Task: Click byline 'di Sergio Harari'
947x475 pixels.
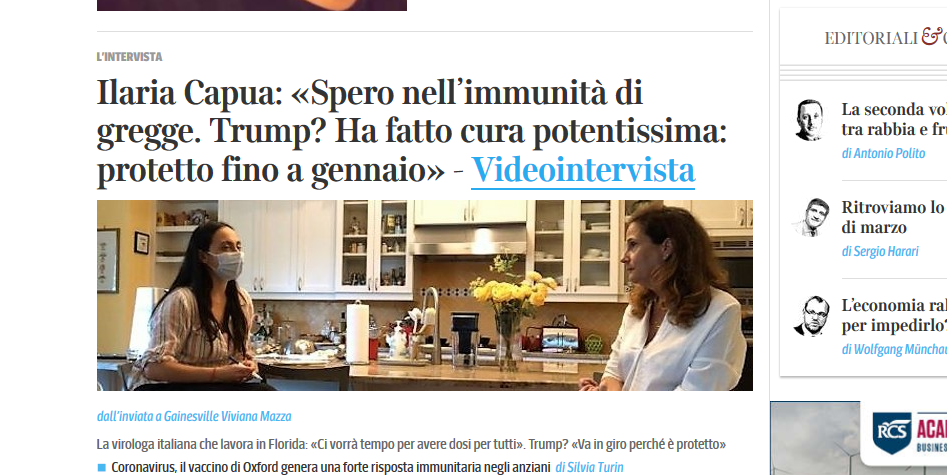Action: click(x=880, y=251)
